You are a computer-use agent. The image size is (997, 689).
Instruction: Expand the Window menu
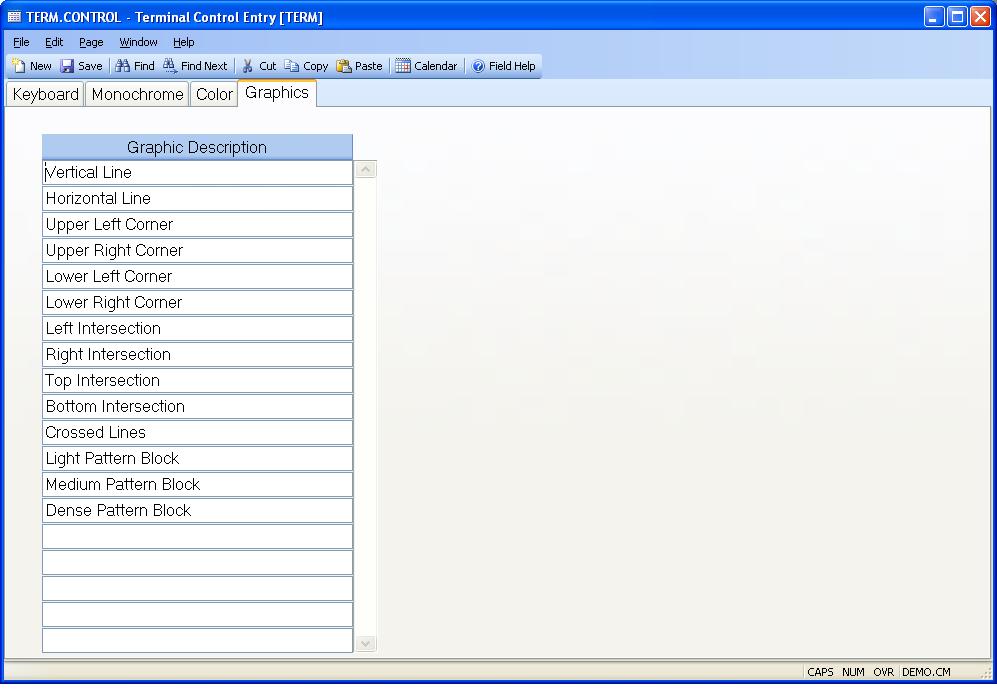(x=138, y=42)
